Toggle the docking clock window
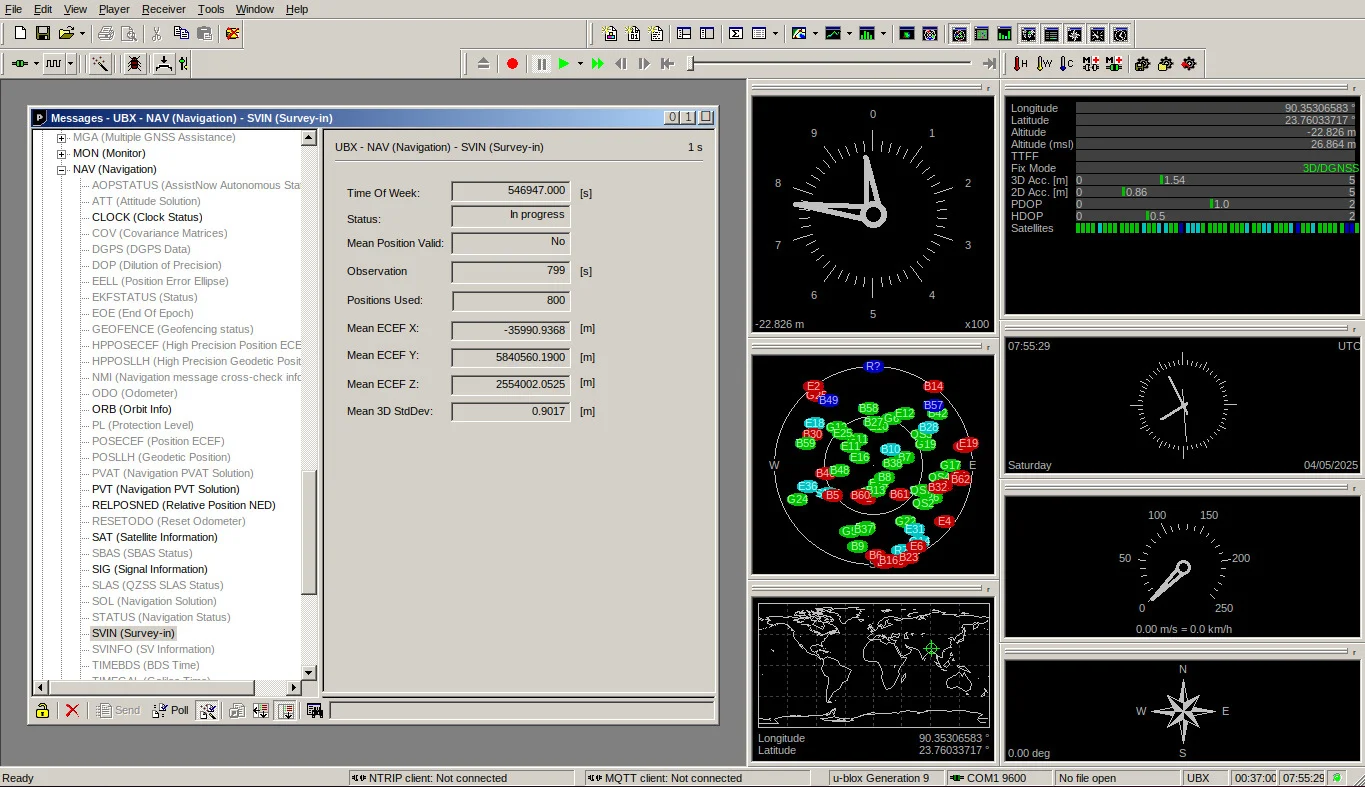Screen dimensions: 1365x787 [1120, 34]
